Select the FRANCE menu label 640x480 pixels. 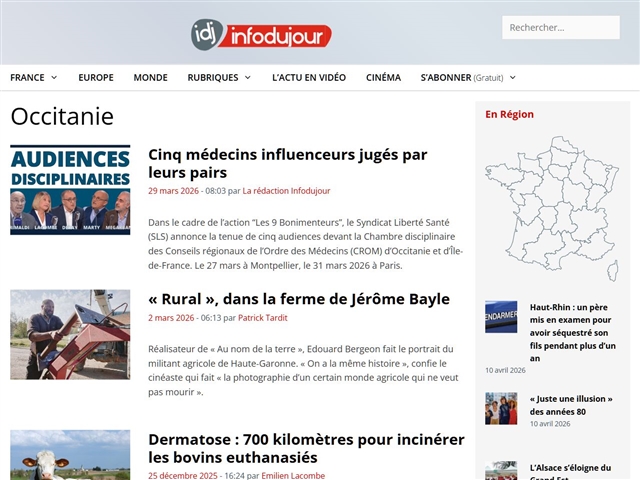point(27,78)
